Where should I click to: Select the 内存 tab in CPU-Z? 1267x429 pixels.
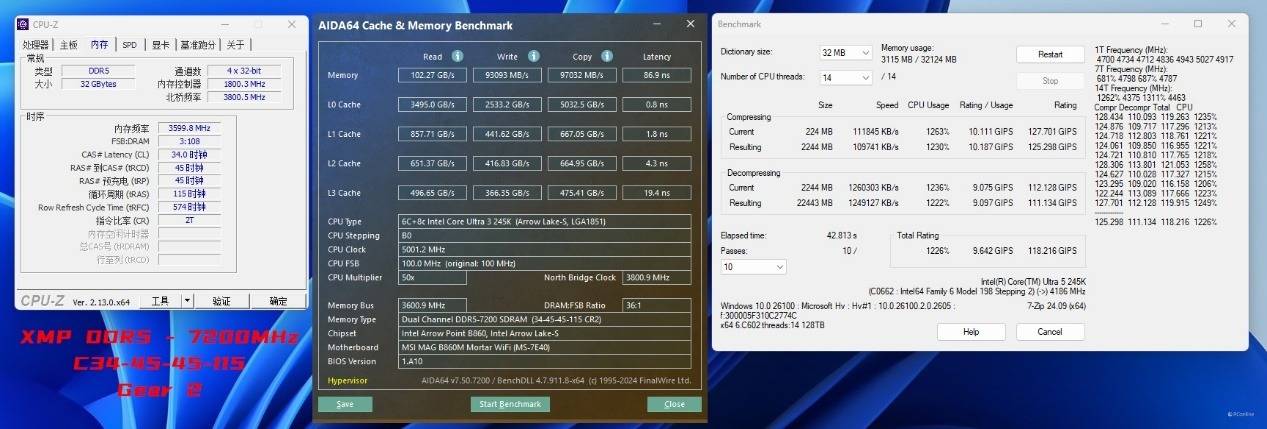click(x=100, y=44)
